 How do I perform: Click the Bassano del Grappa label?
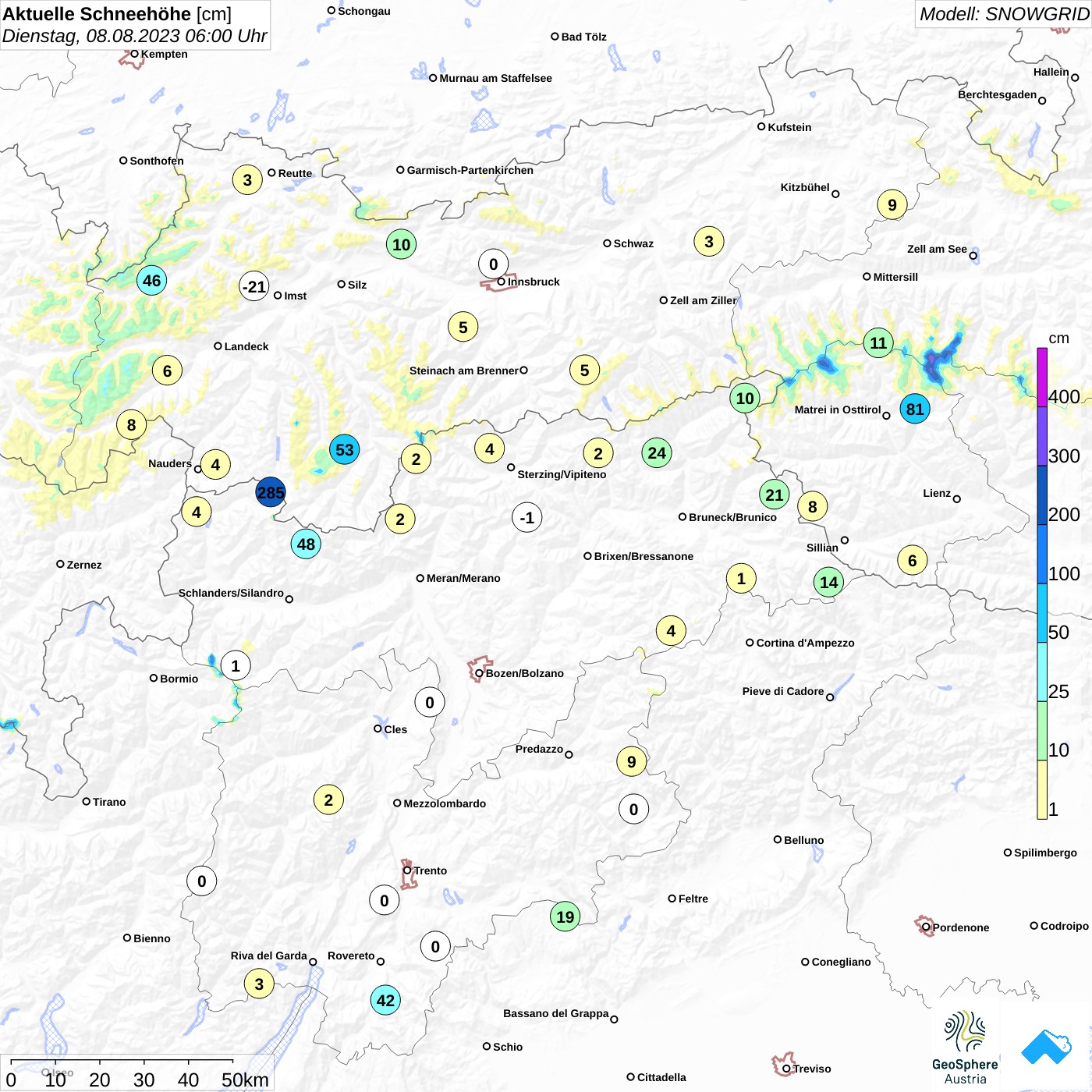[x=555, y=1013]
